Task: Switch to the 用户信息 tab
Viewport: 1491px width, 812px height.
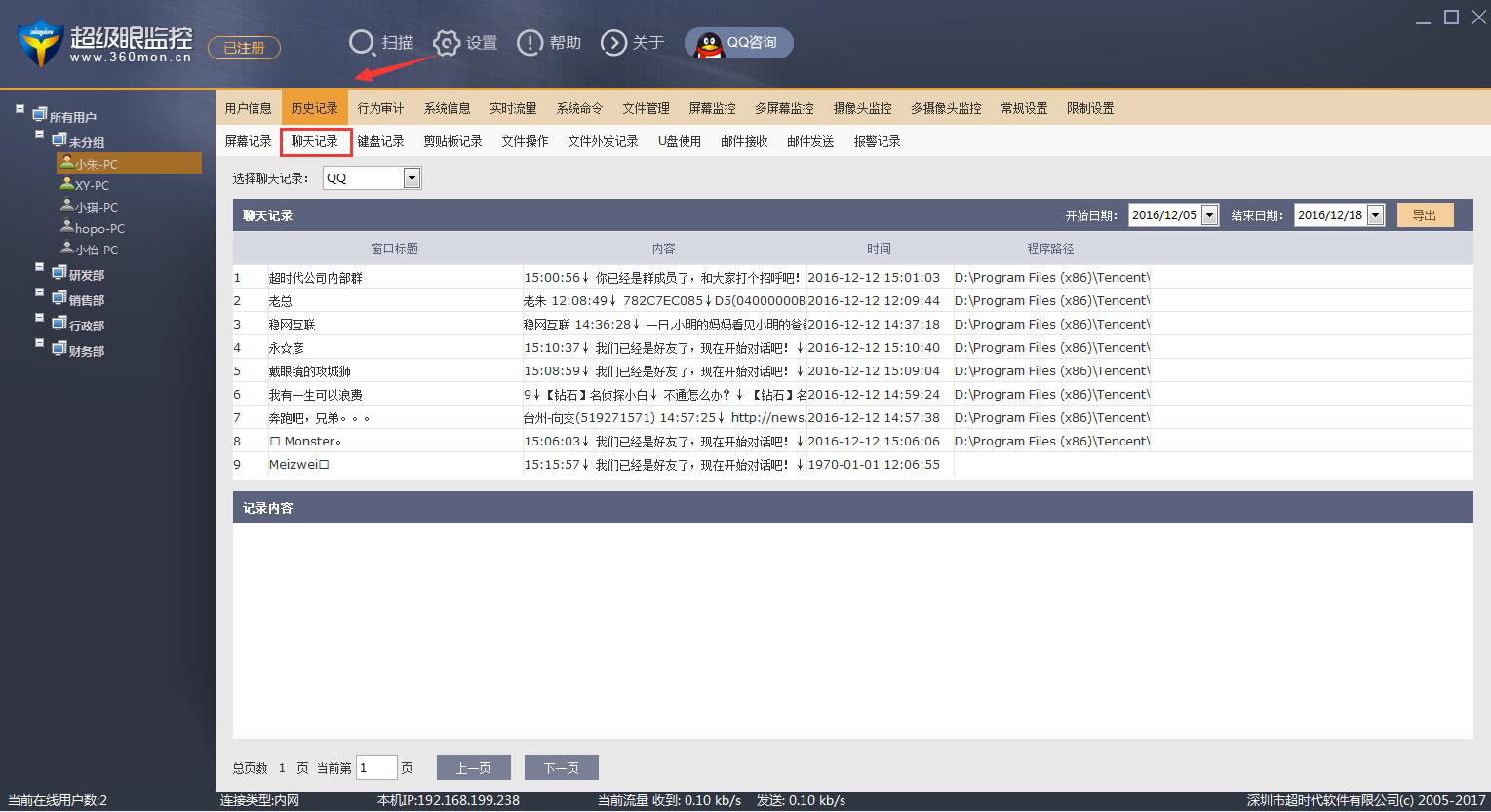Action: click(248, 108)
